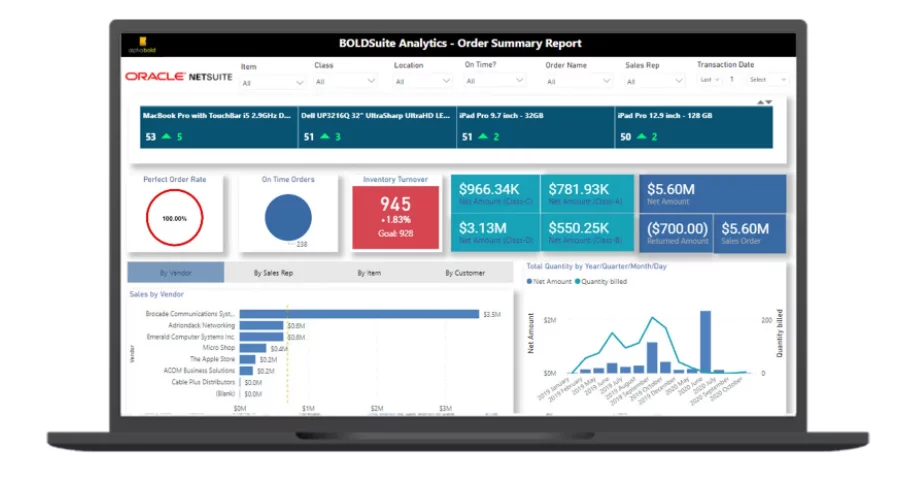This screenshot has height=481, width=910.
Task: Click the down arrow above item cards
Action: click(768, 102)
